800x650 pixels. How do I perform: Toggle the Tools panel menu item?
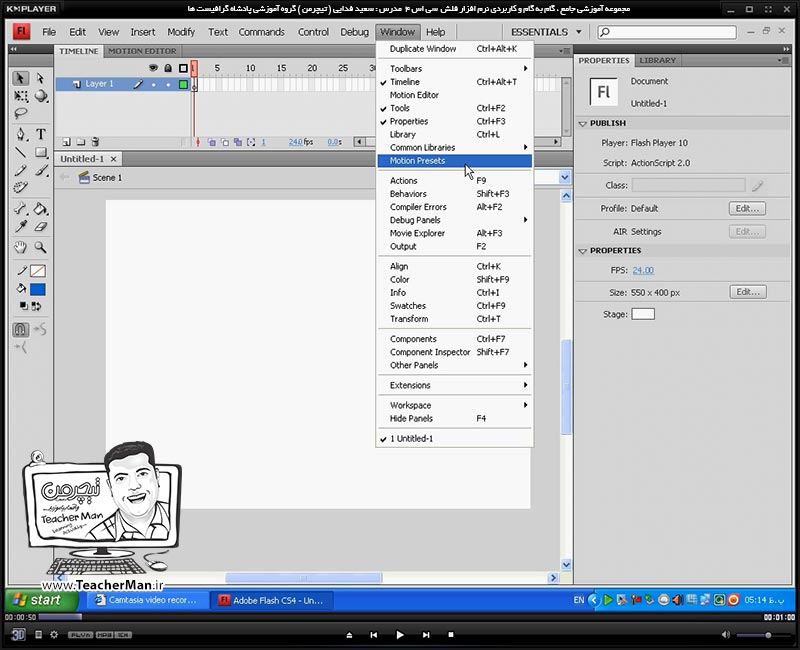pyautogui.click(x=454, y=108)
